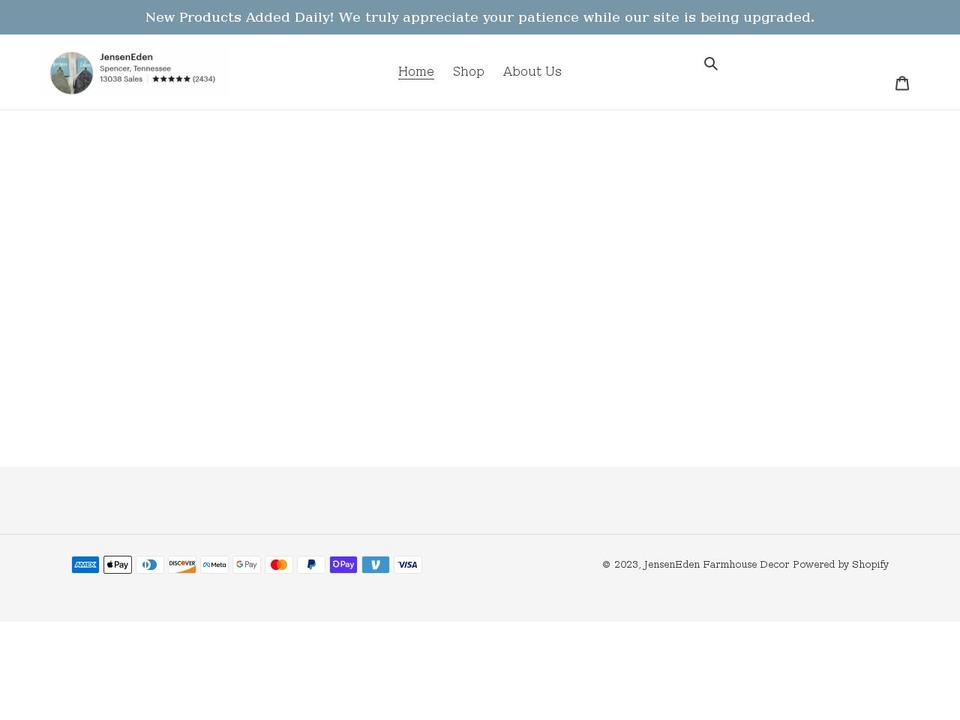Open the search magnifier icon
The width and height of the screenshot is (960, 720).
tap(710, 64)
